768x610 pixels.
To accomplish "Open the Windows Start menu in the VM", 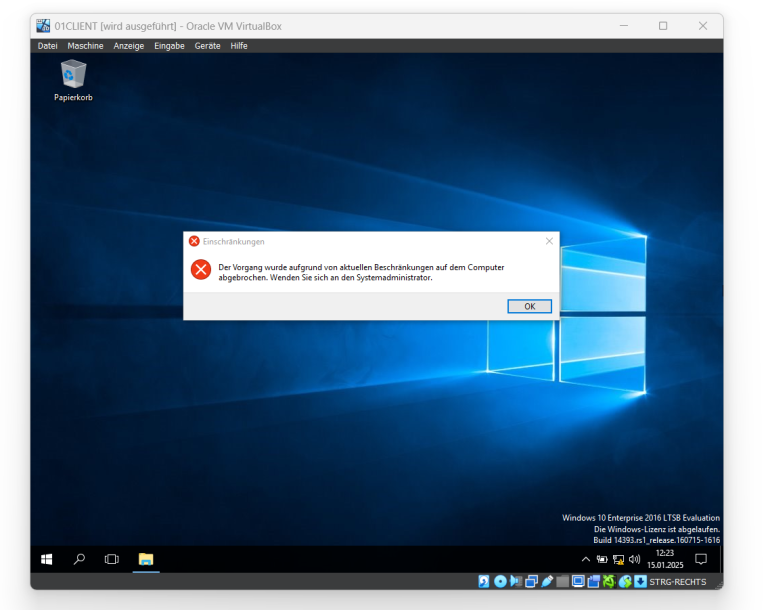I will (47, 559).
